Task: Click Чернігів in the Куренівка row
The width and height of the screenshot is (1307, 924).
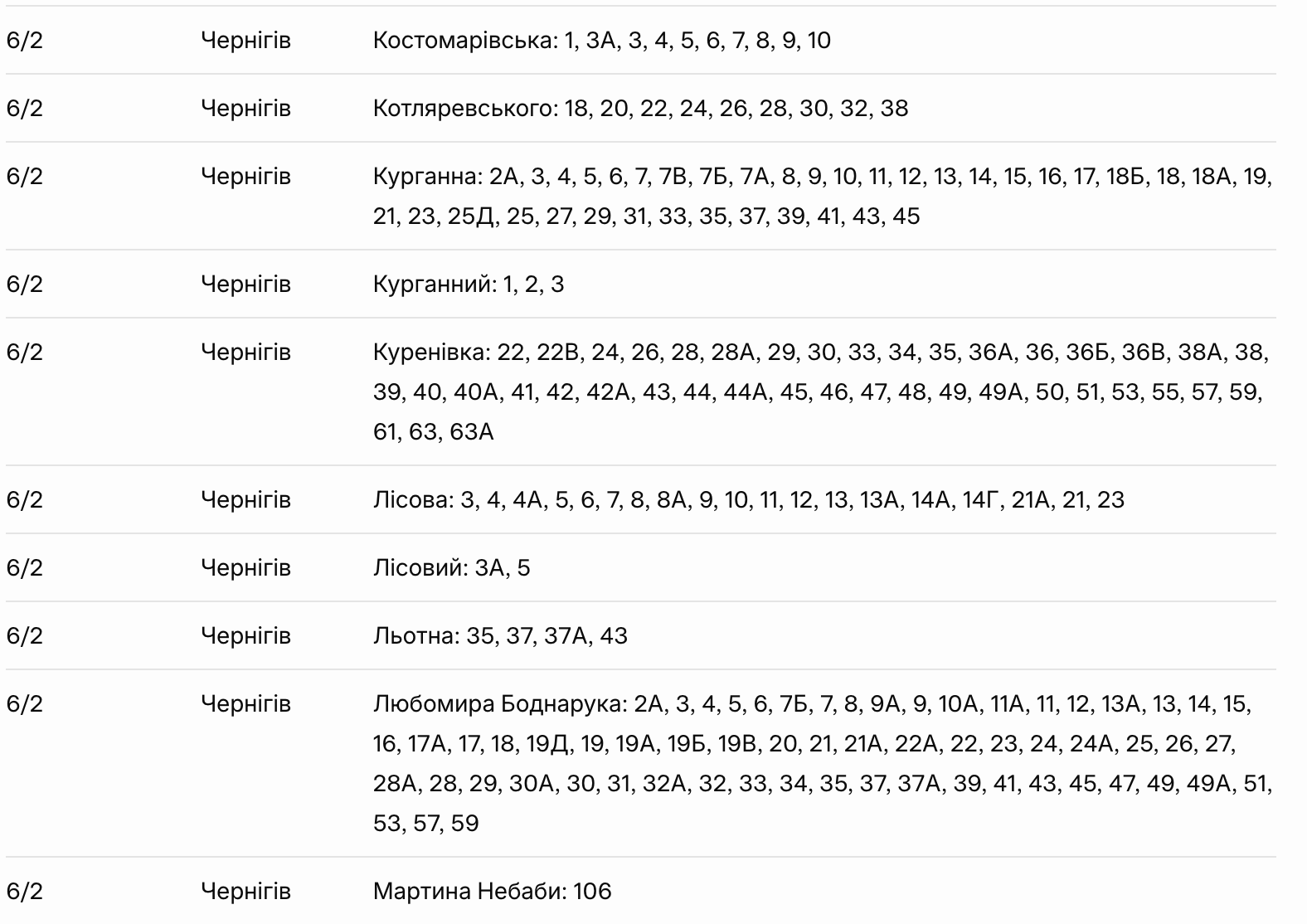Action: point(245,353)
